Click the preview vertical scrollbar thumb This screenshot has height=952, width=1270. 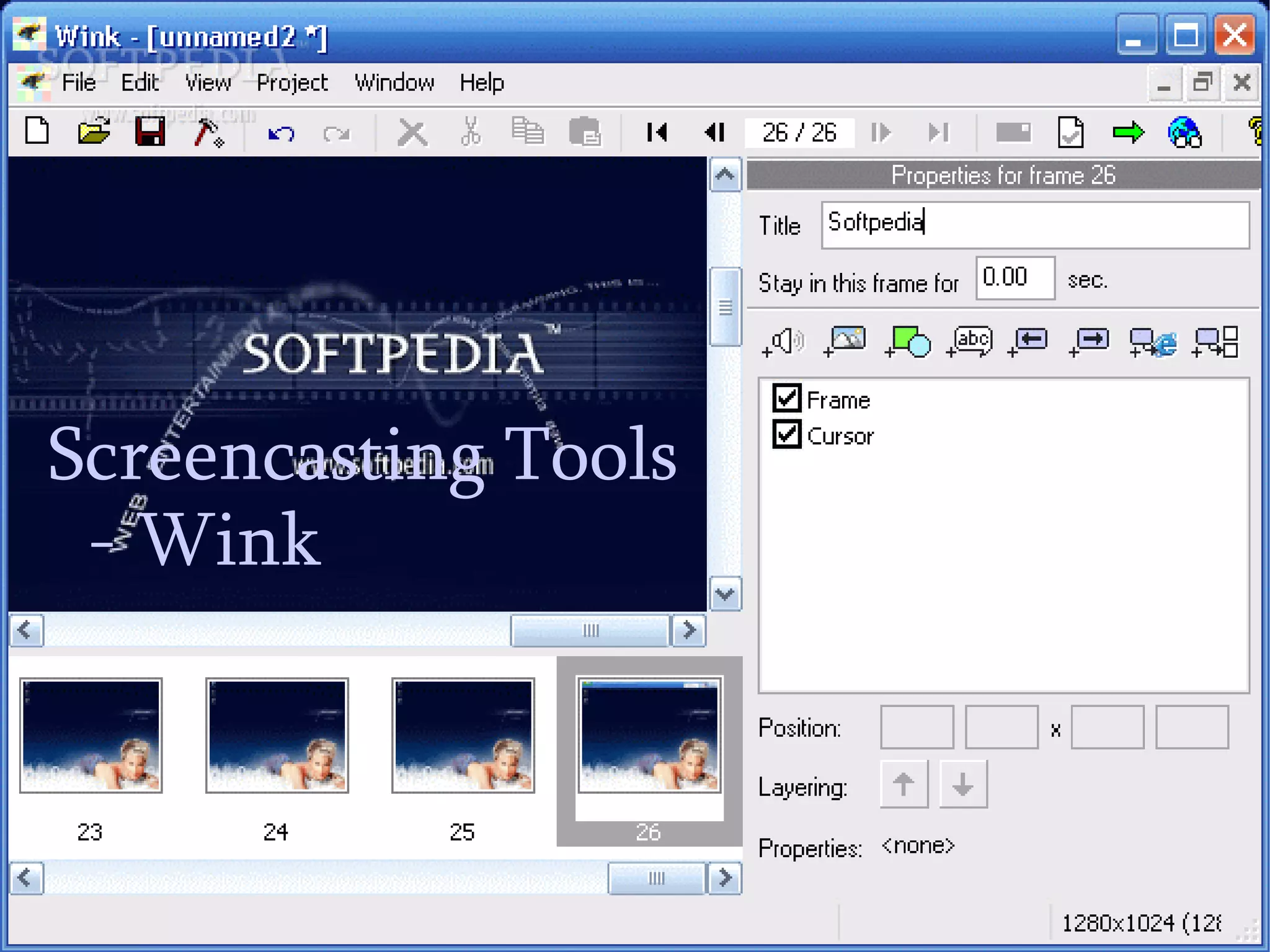725,306
